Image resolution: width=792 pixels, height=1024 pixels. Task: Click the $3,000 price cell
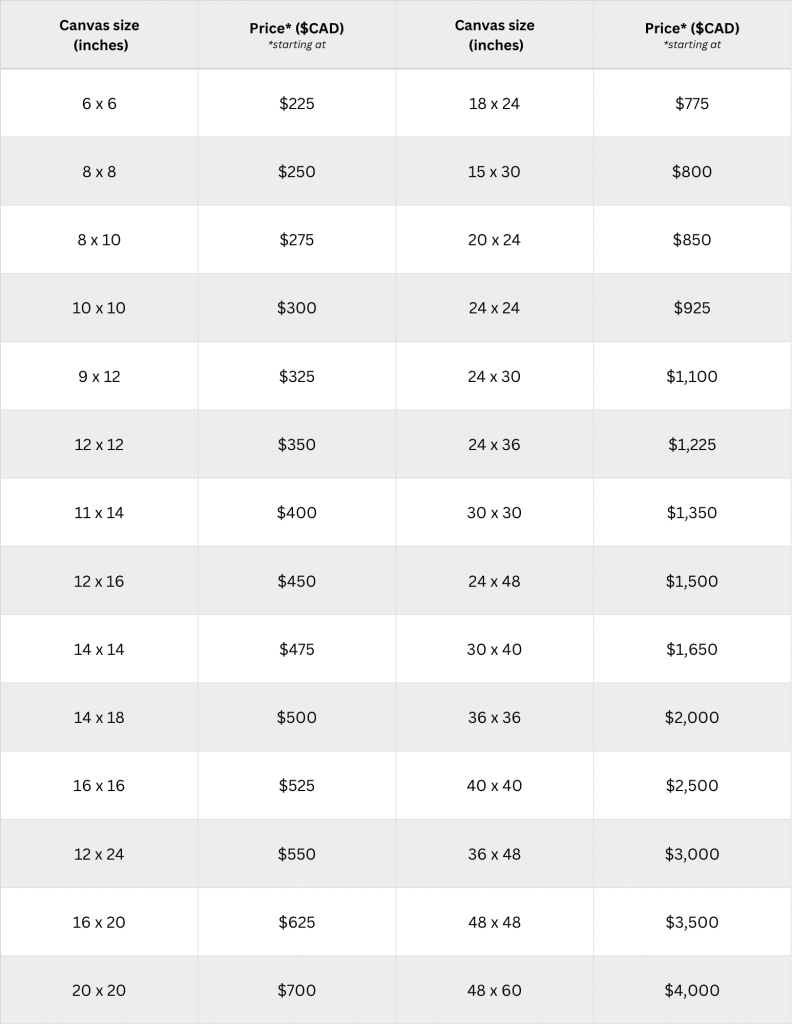(x=692, y=854)
